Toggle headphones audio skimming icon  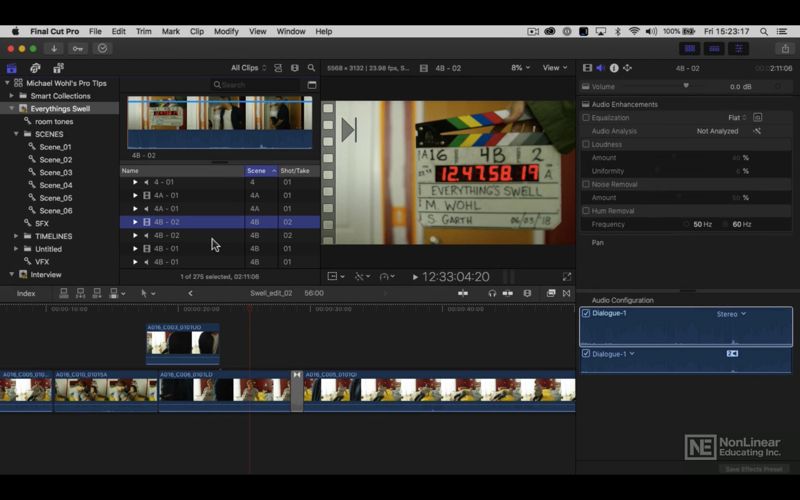pos(492,293)
